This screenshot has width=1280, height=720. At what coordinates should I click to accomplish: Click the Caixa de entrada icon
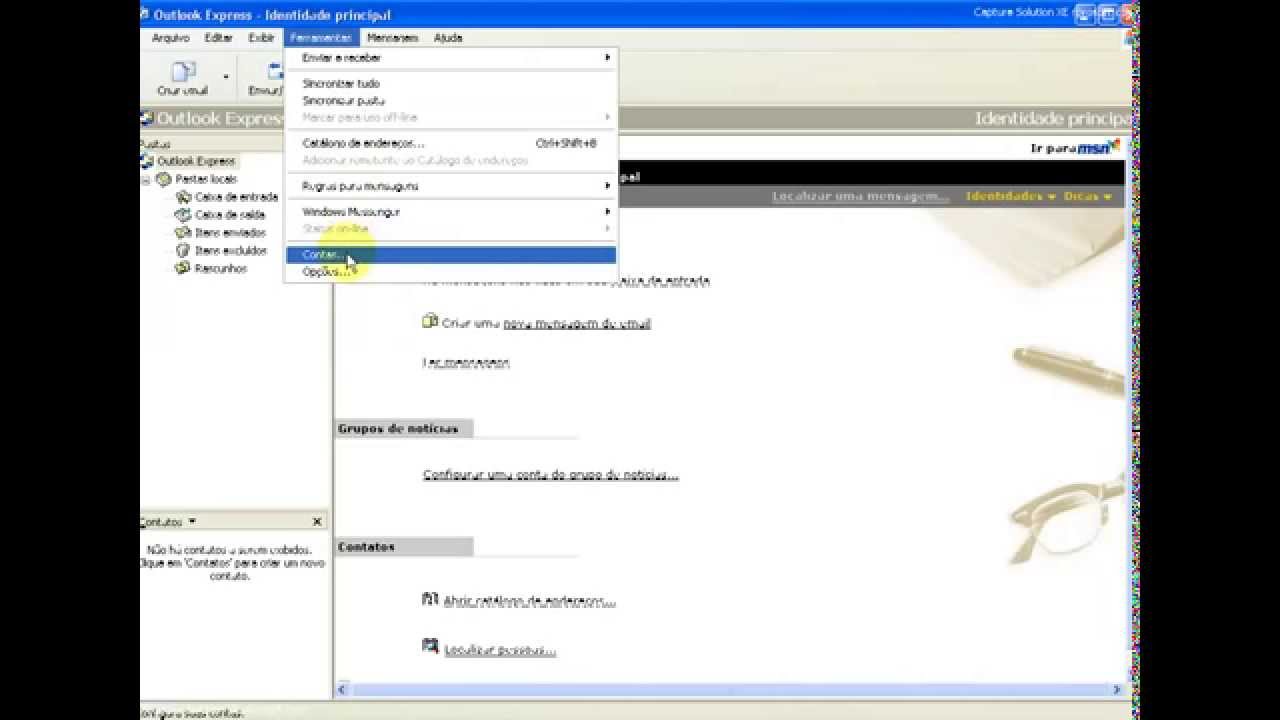coord(183,197)
